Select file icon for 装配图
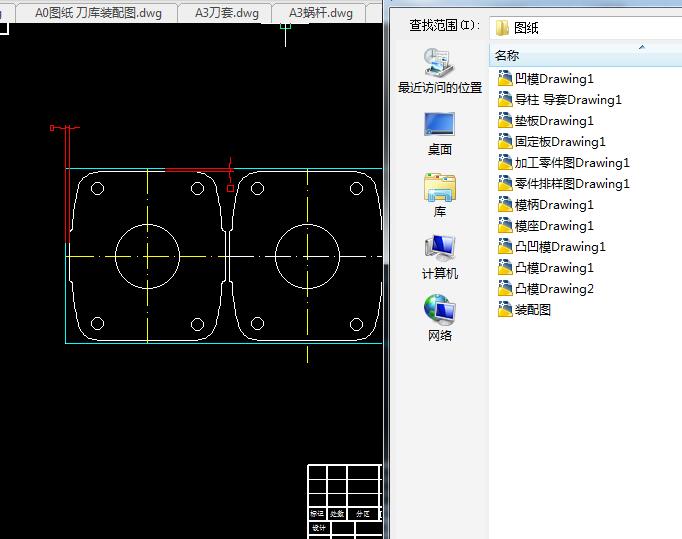The height and width of the screenshot is (539, 682). (505, 309)
